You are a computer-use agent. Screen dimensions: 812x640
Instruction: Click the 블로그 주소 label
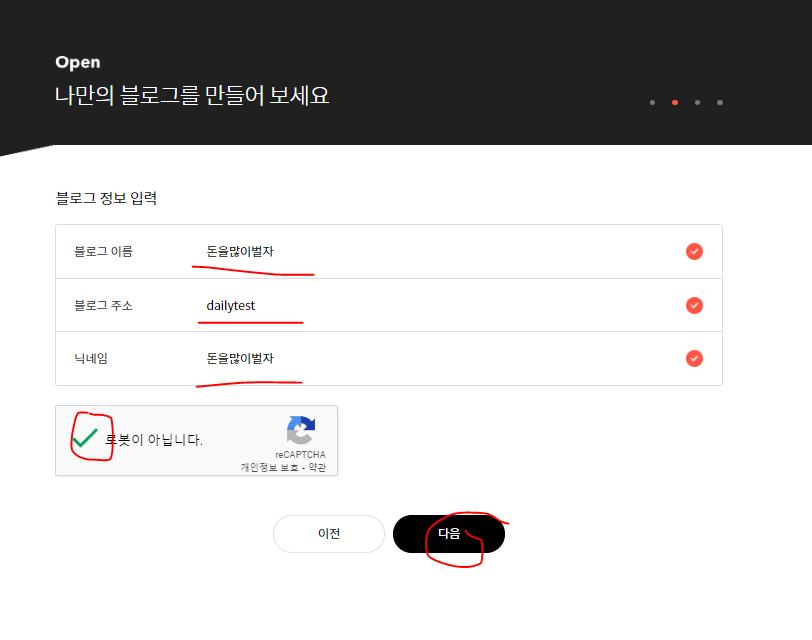point(104,306)
